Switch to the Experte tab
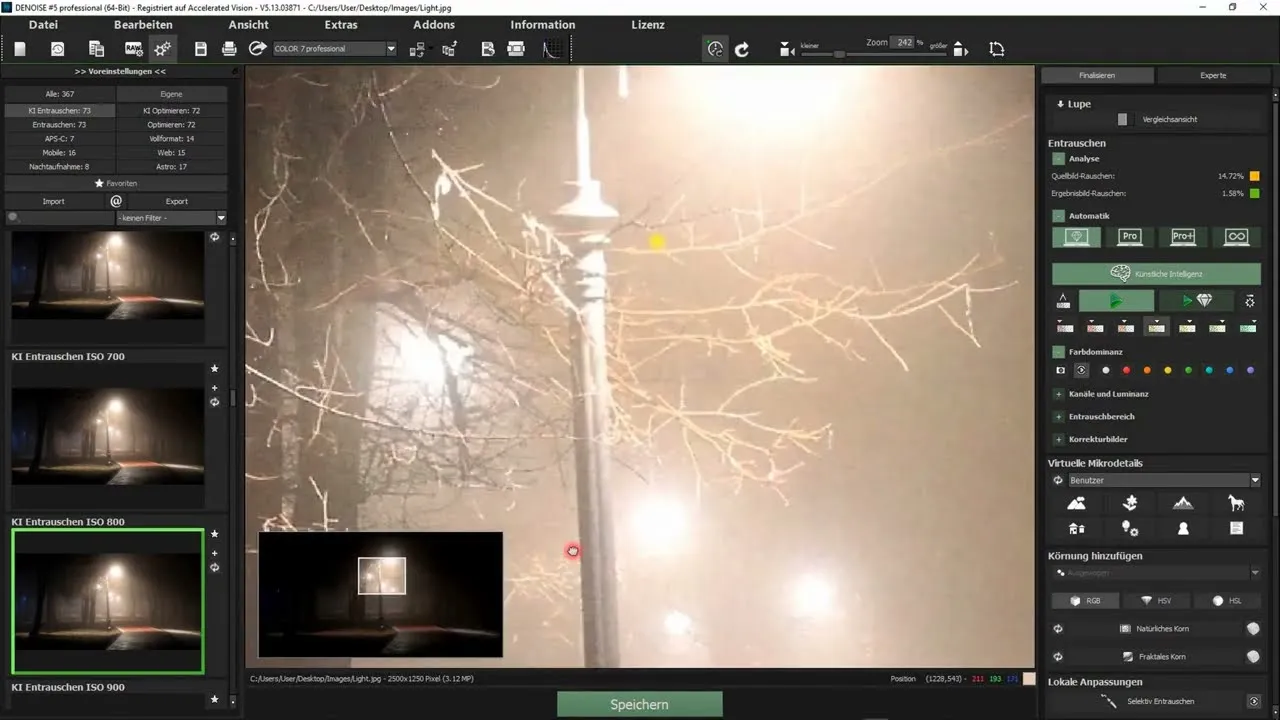The width and height of the screenshot is (1280, 720). 1212,75
